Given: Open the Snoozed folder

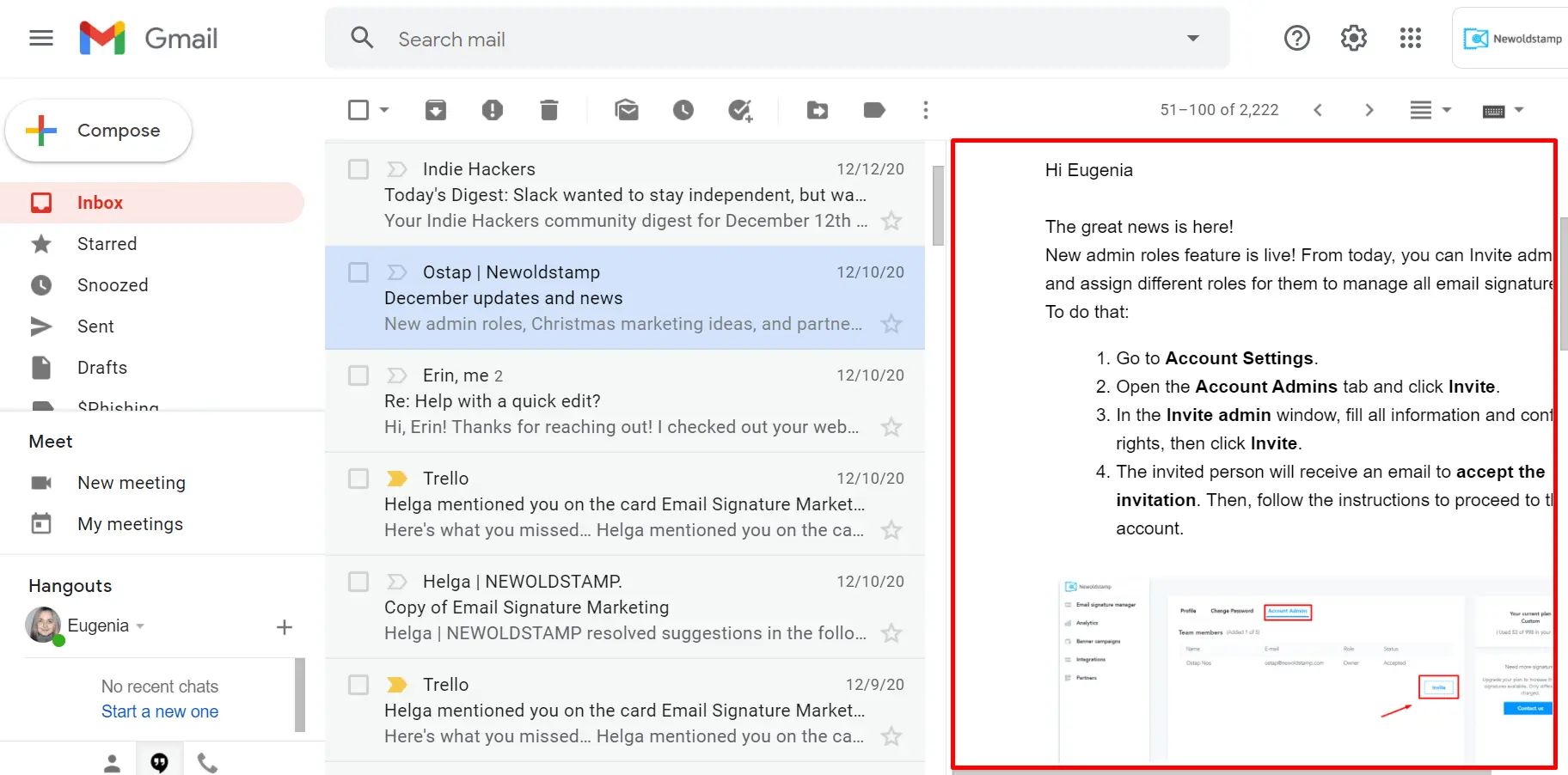Looking at the screenshot, I should 152,285.
